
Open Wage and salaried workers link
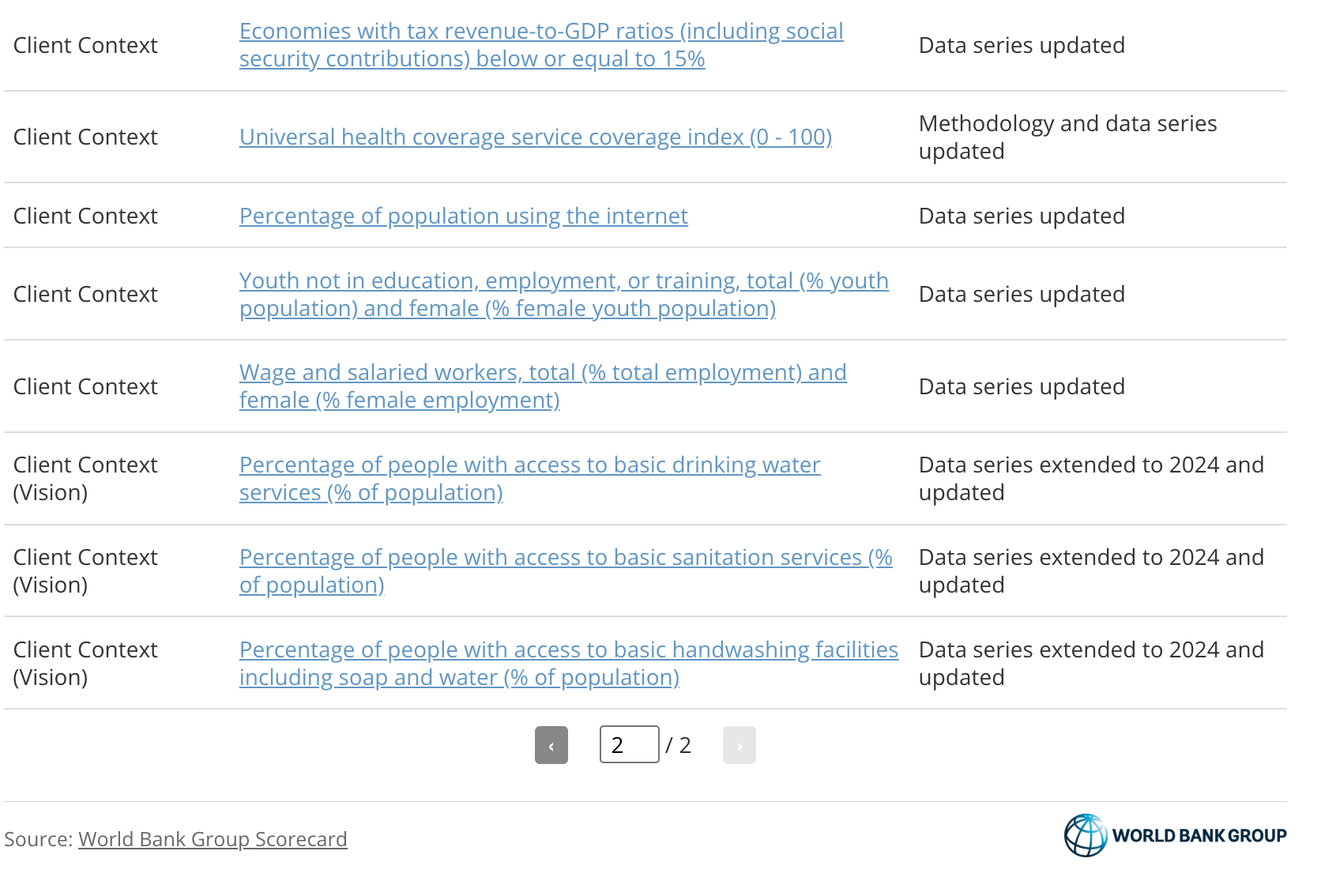542,386
